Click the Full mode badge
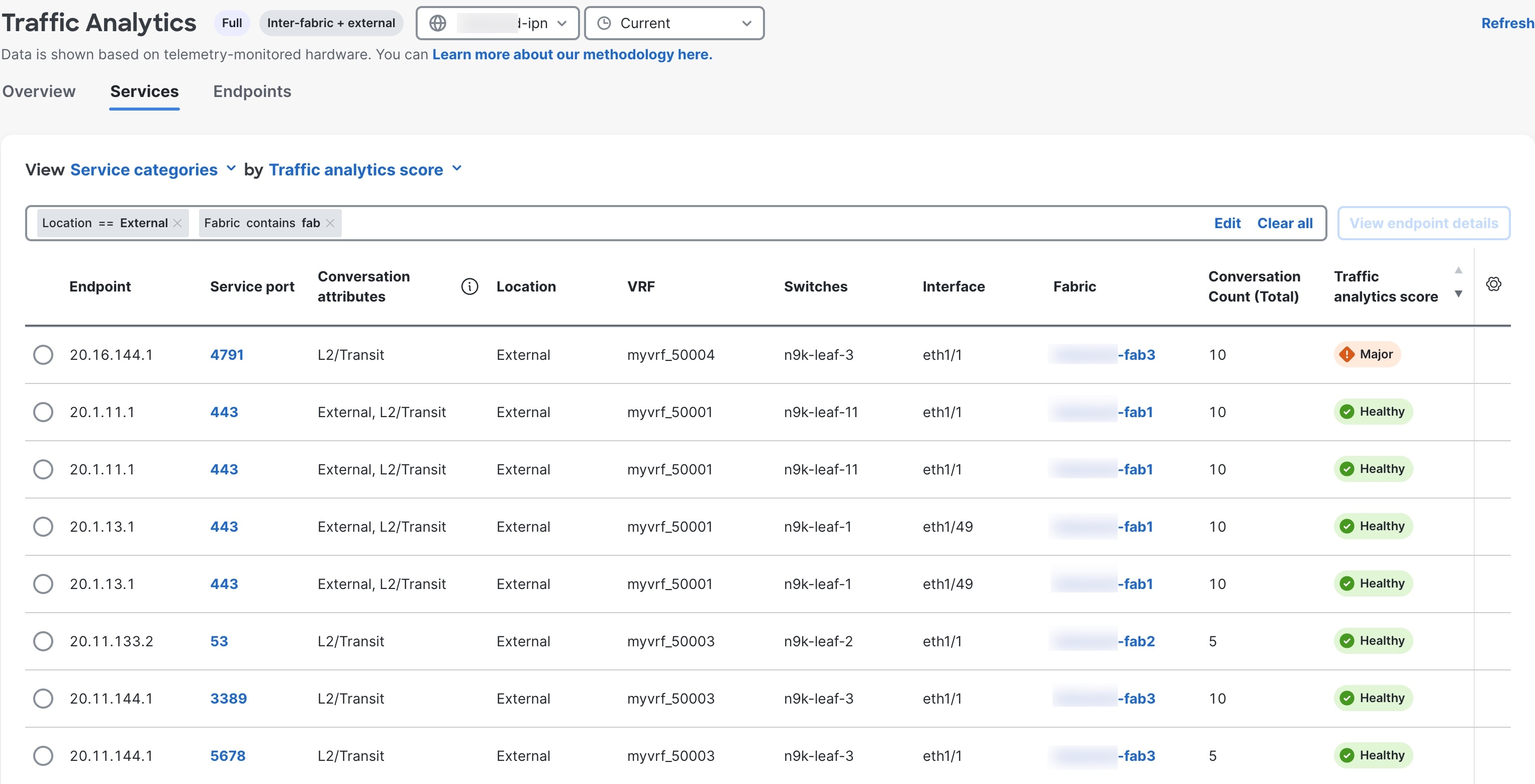 pyautogui.click(x=232, y=23)
